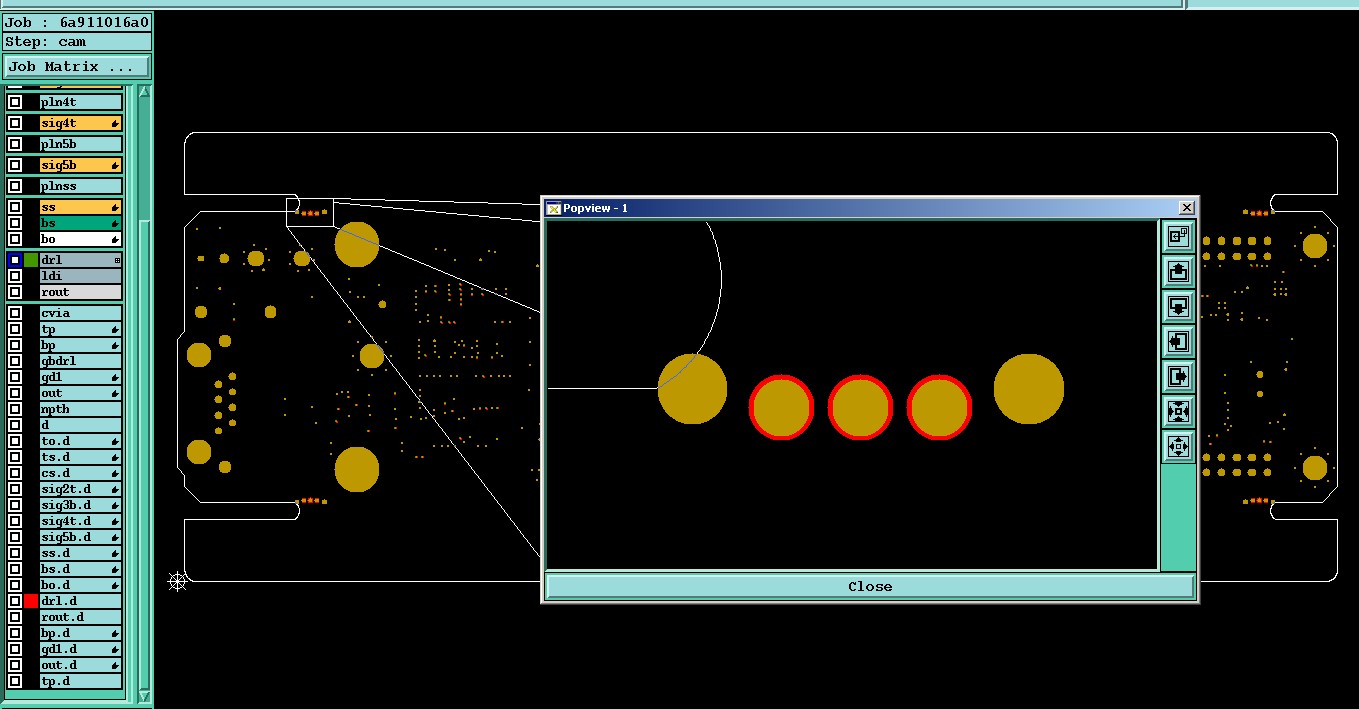Select the bs layer row

[x=80, y=223]
